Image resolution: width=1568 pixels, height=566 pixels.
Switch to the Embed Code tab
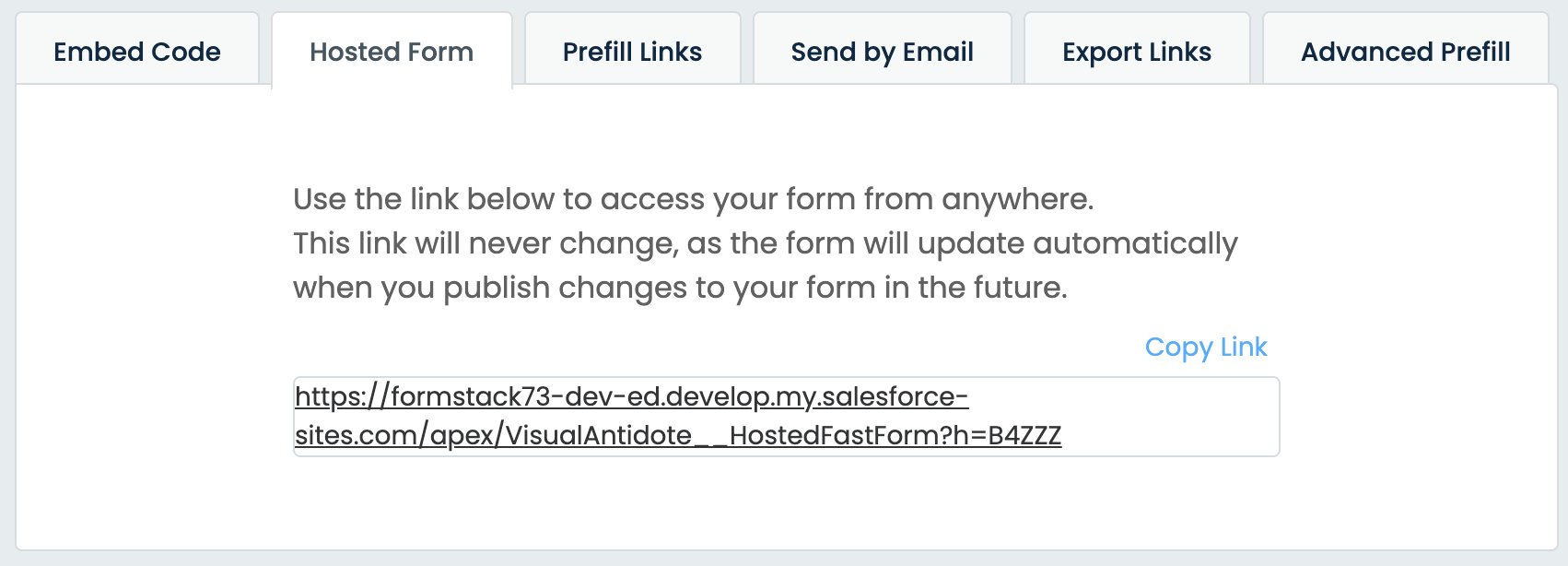point(137,52)
